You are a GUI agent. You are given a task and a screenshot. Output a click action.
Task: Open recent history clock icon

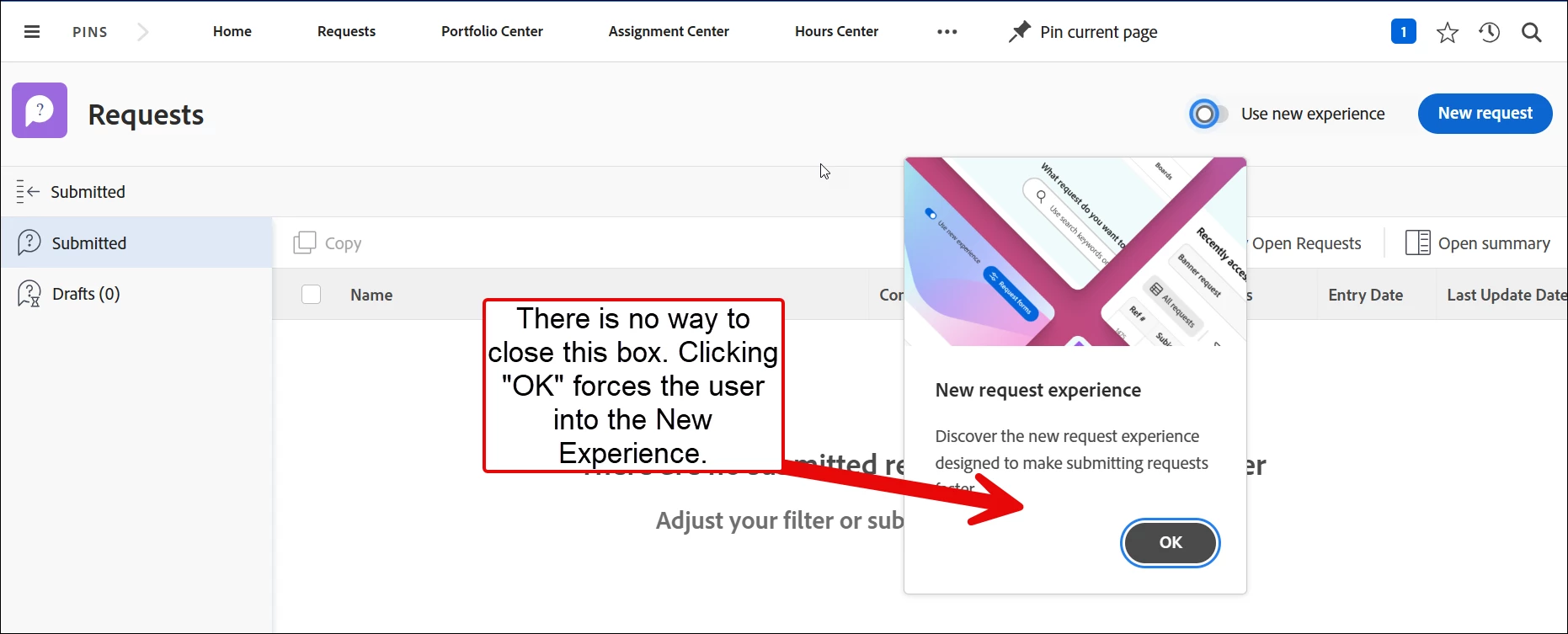click(x=1490, y=33)
